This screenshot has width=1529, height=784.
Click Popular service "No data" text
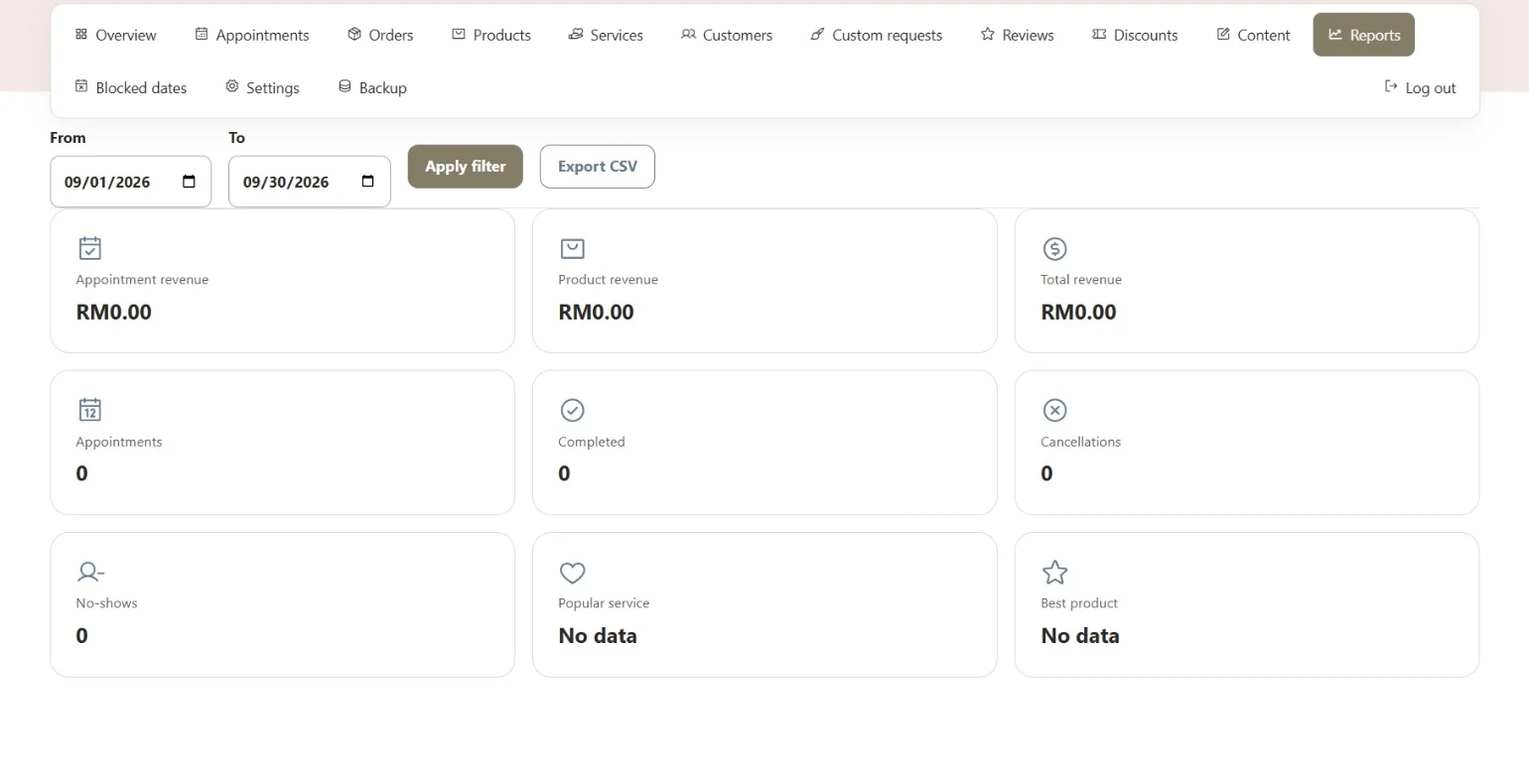click(598, 636)
